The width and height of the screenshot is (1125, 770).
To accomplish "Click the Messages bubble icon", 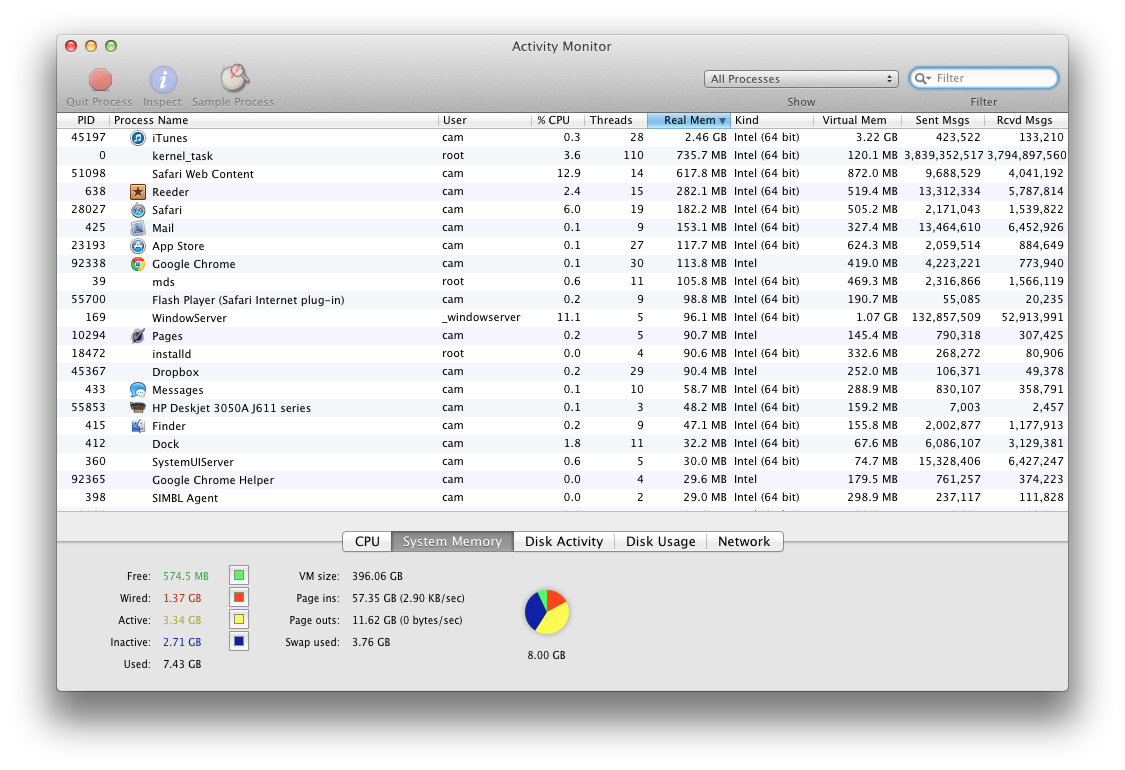I will (x=138, y=390).
